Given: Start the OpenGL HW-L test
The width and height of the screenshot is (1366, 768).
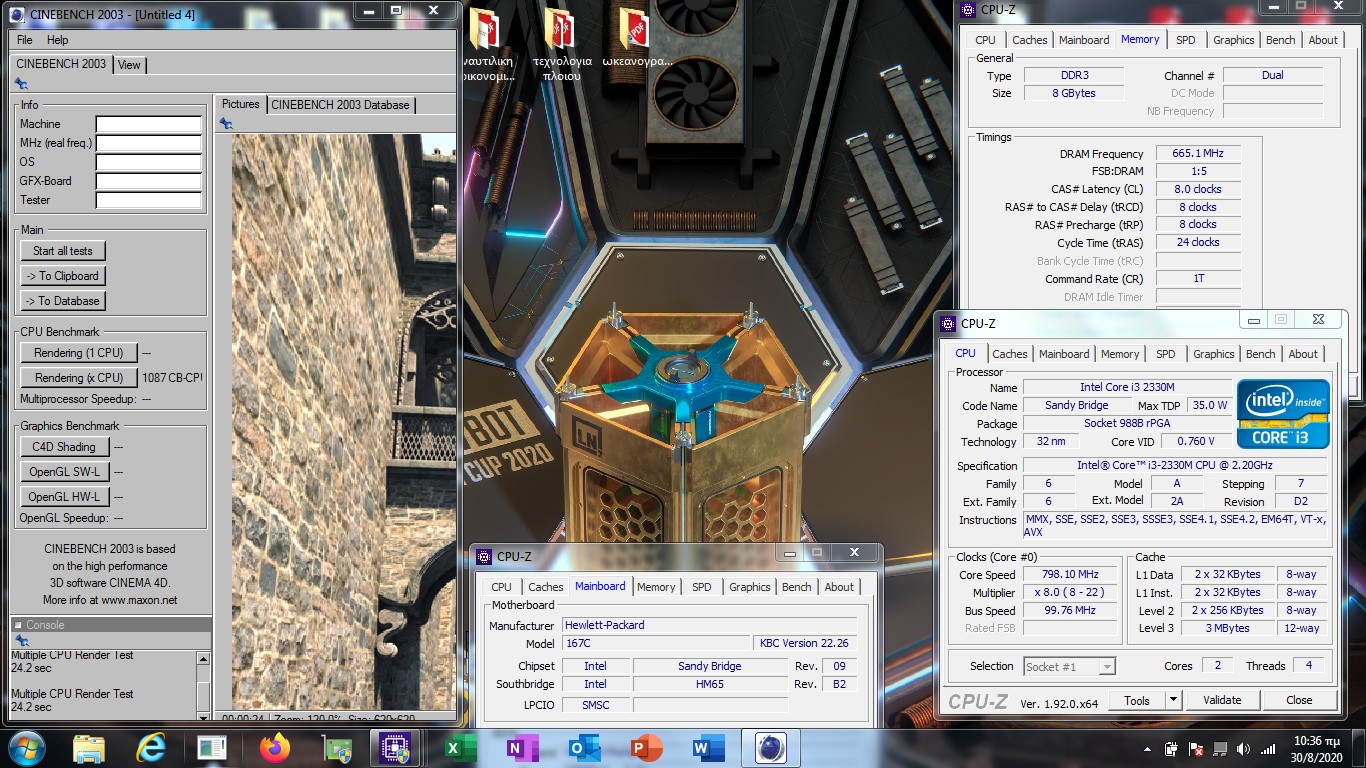Looking at the screenshot, I should click(64, 497).
